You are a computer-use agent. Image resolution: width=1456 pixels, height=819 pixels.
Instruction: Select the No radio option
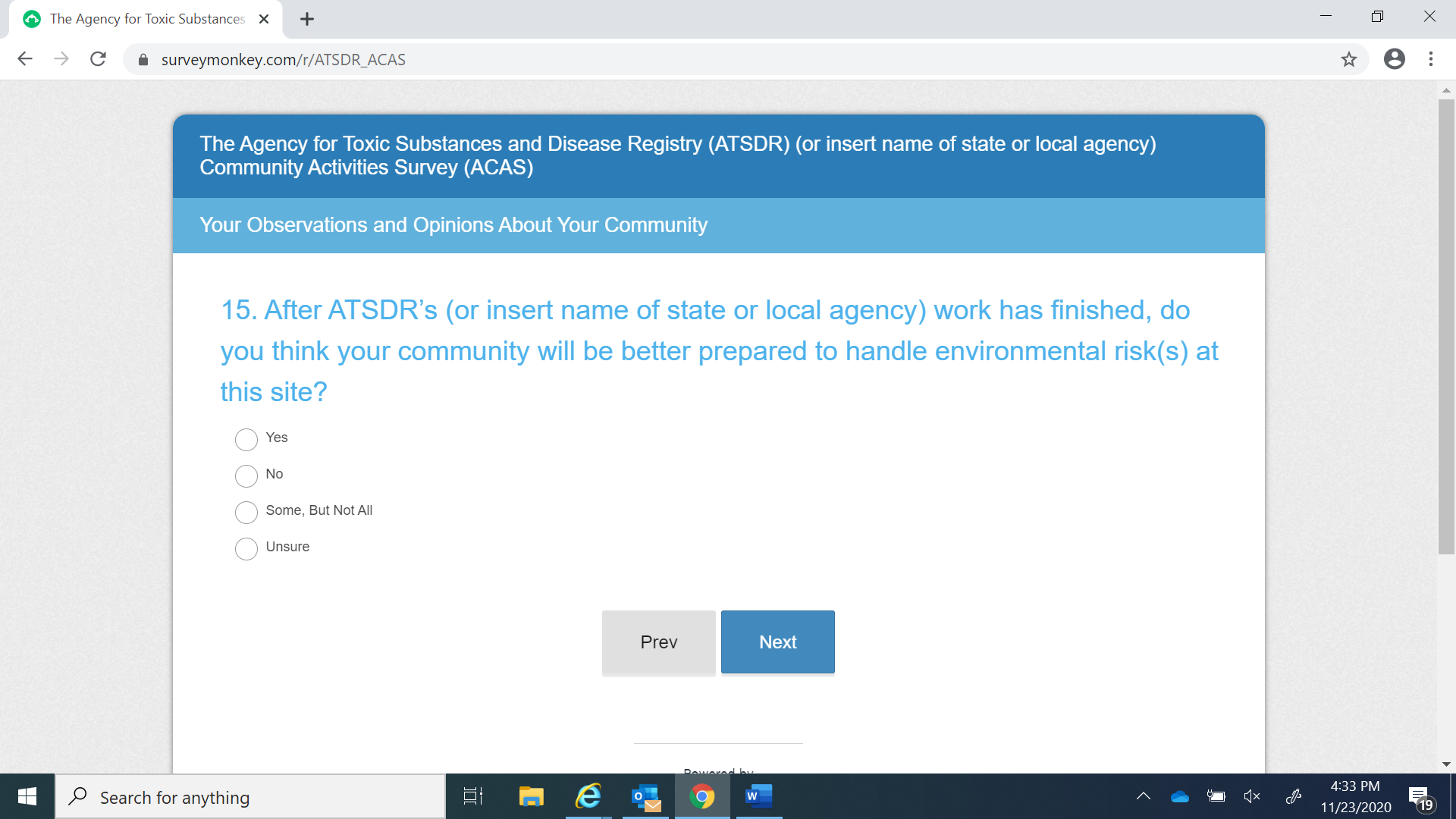pos(246,475)
